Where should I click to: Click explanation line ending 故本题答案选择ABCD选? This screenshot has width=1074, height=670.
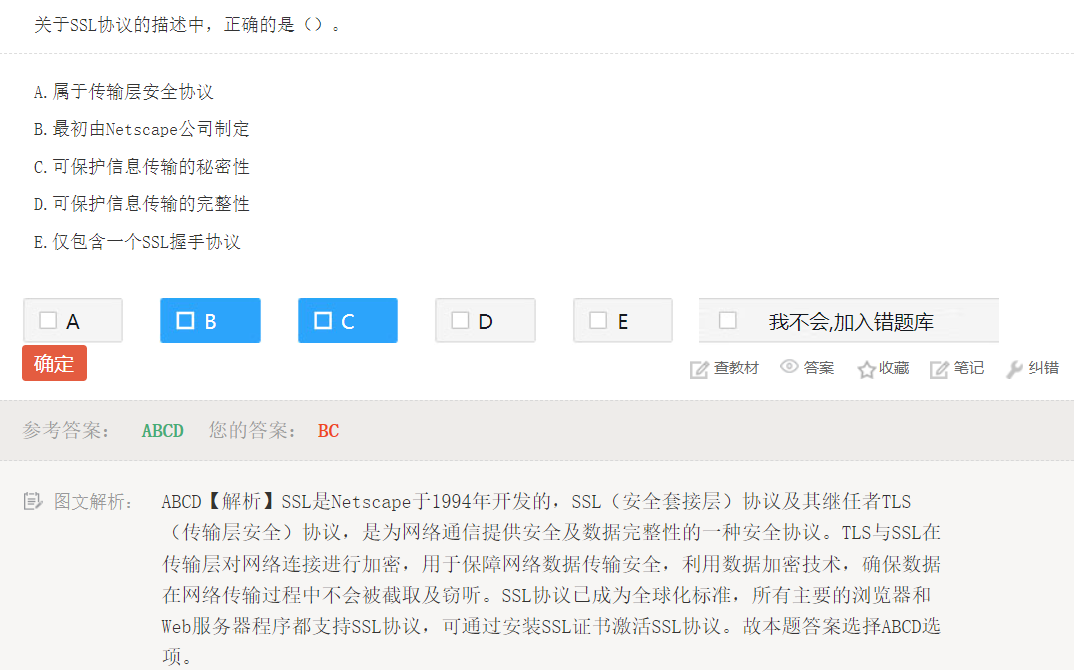[551, 625]
